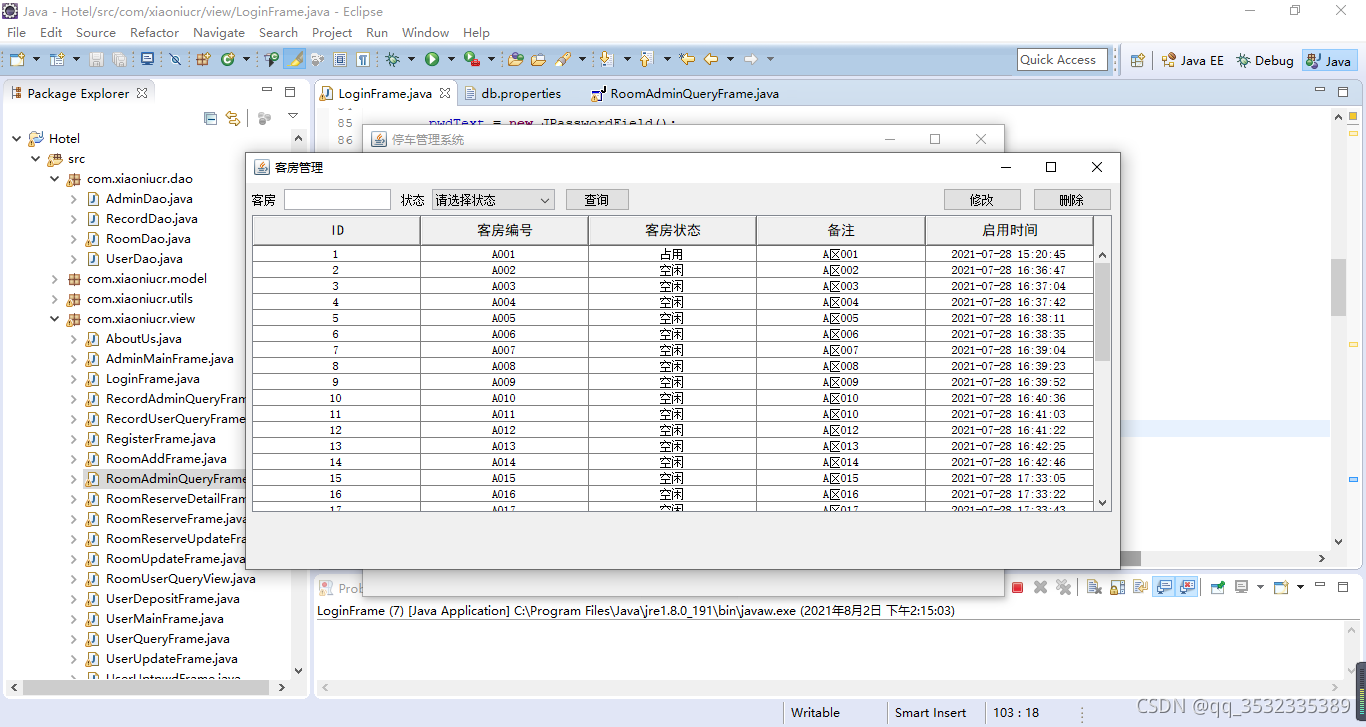Click the Show Whitespace Characters pilcrow icon
This screenshot has width=1366, height=727.
point(362,59)
